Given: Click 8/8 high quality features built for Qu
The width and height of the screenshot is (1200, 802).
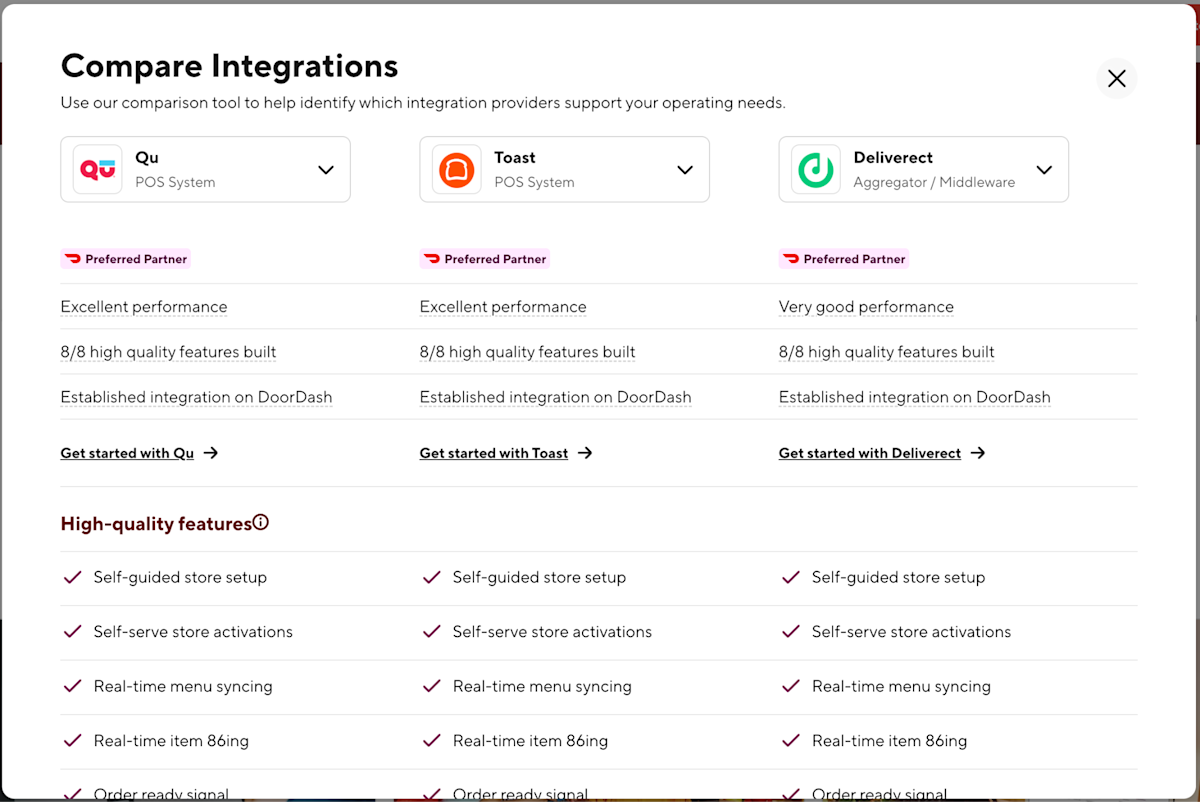Looking at the screenshot, I should pos(168,352).
